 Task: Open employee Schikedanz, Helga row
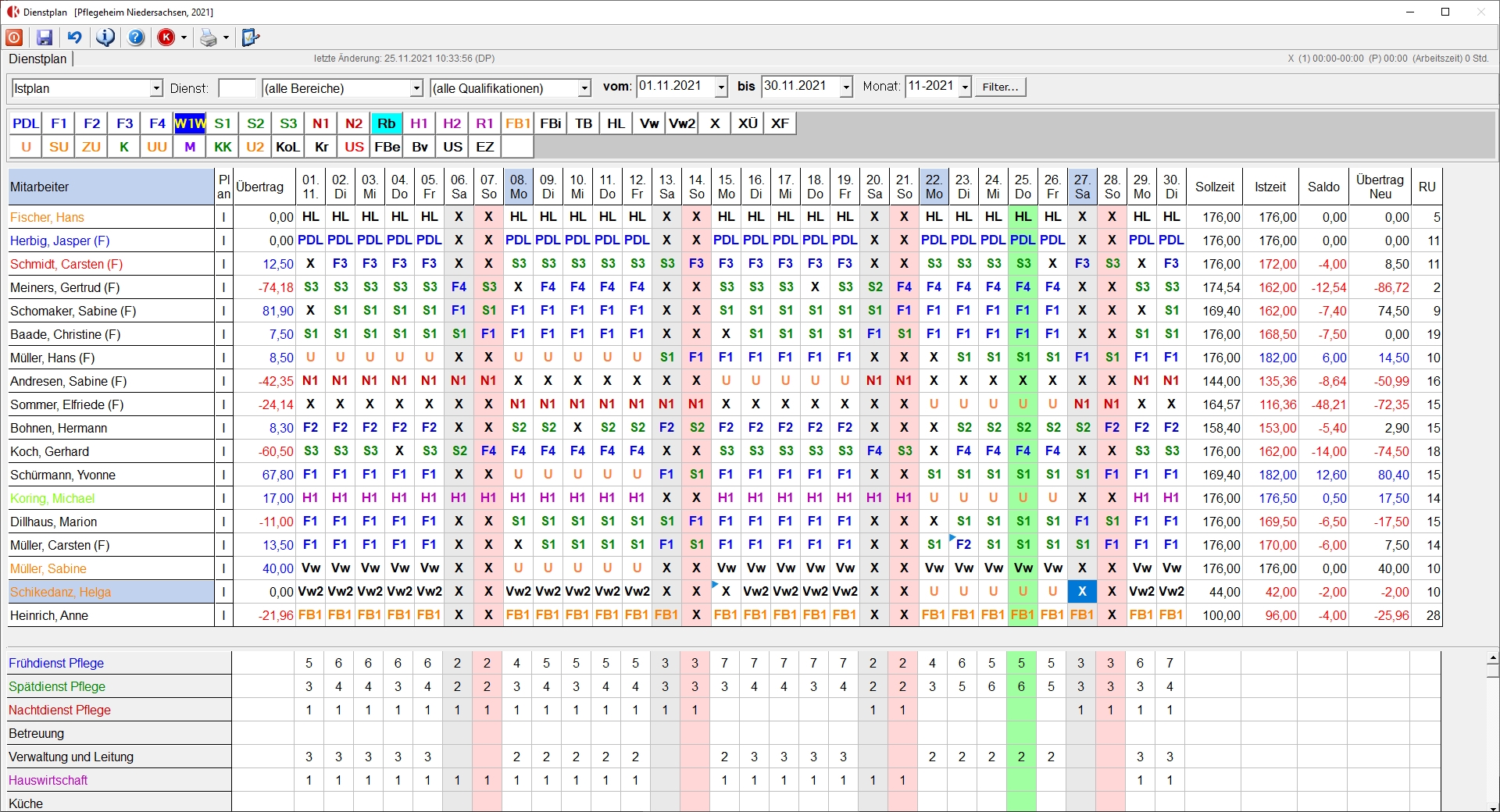click(61, 592)
